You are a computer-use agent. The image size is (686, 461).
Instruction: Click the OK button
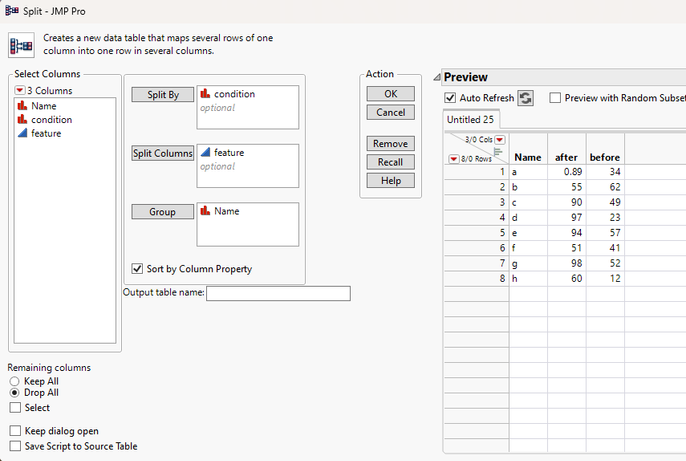tap(390, 94)
